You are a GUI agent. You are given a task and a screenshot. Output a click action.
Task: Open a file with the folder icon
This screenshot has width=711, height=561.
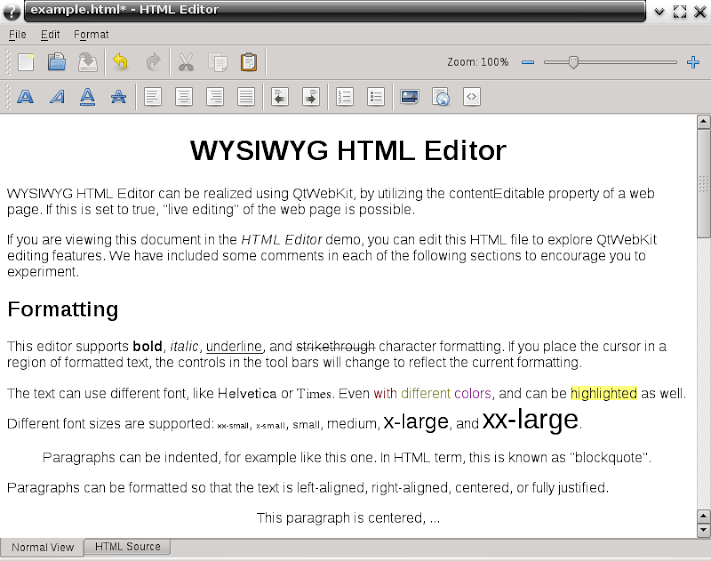57,62
